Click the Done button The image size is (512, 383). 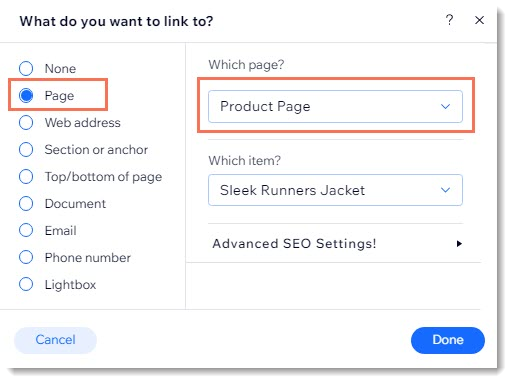point(448,340)
